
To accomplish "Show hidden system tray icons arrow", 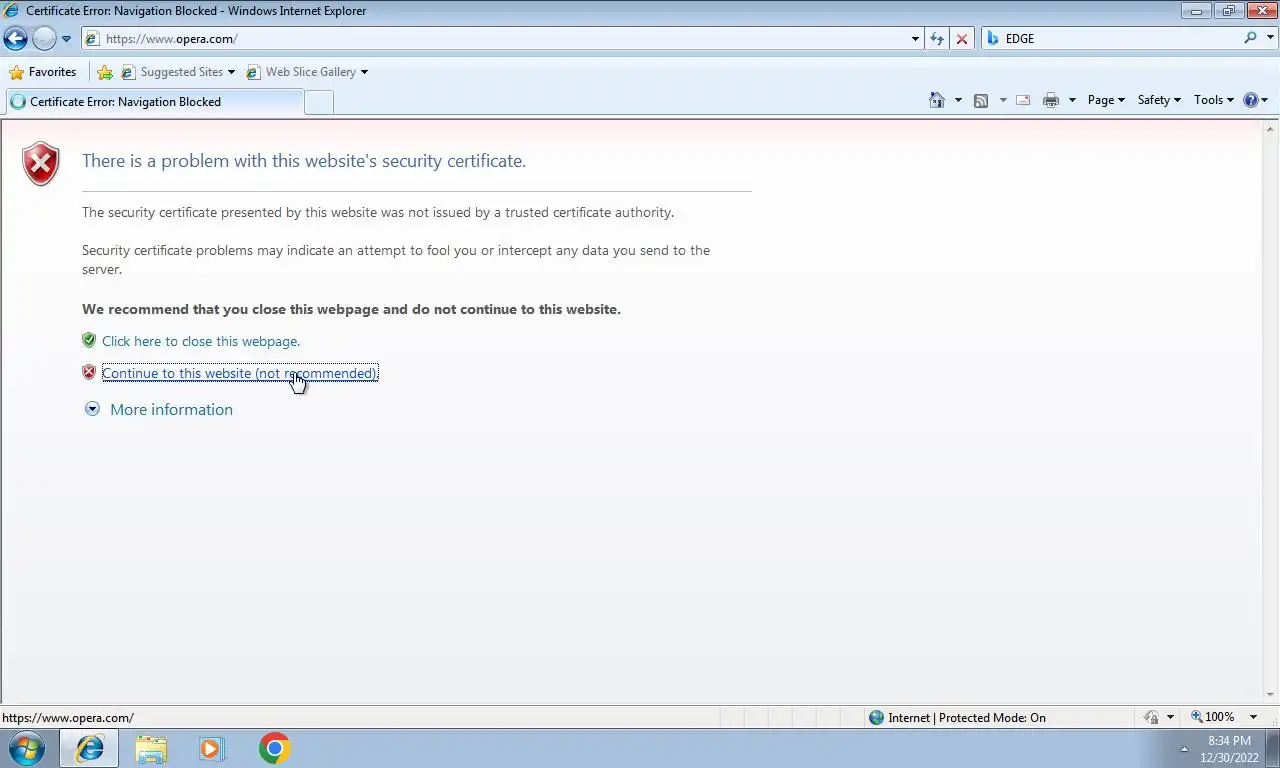I will pyautogui.click(x=1185, y=749).
